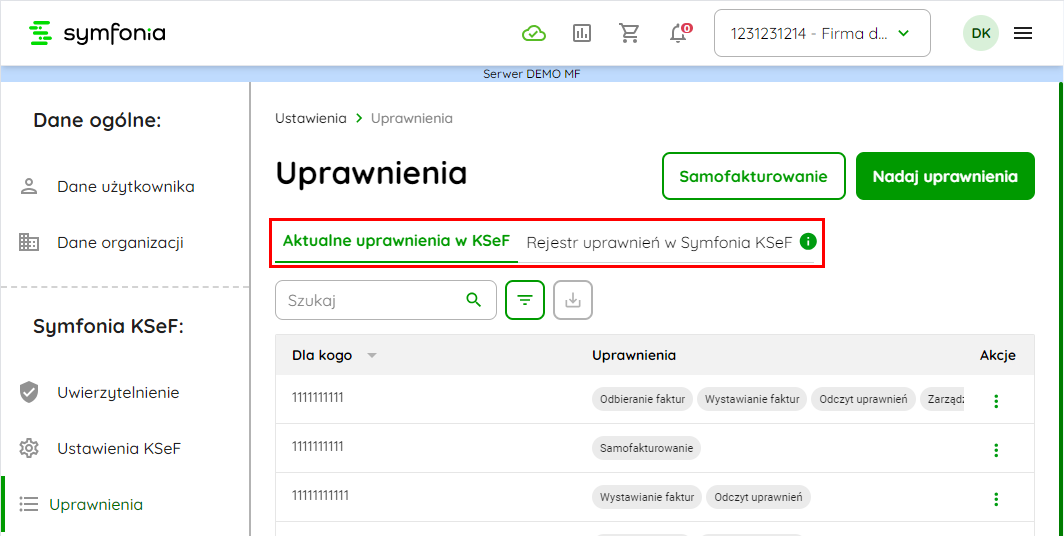
Task: Open notifications bell icon
Action: [x=679, y=33]
